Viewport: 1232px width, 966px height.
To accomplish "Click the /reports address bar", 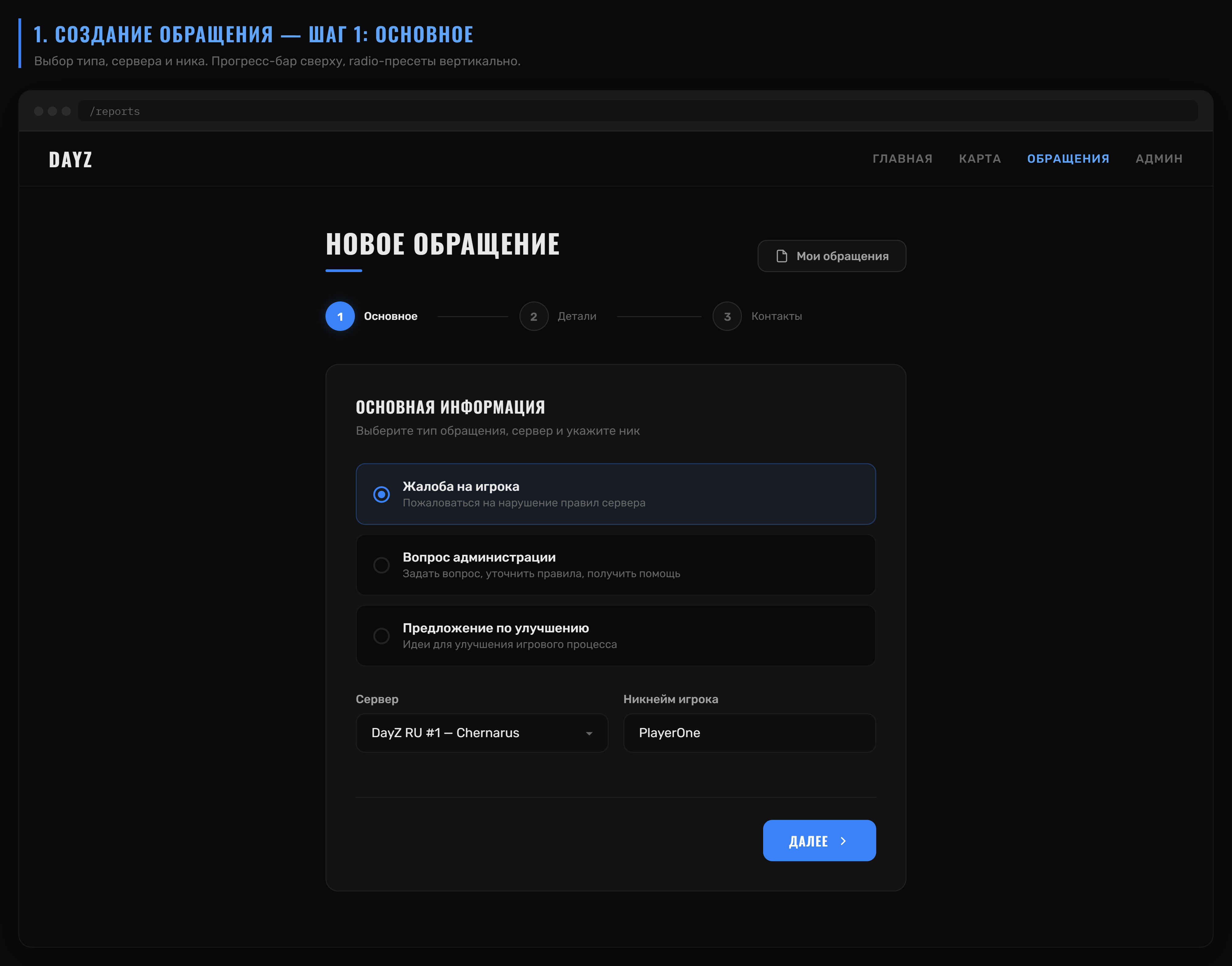I will (637, 111).
